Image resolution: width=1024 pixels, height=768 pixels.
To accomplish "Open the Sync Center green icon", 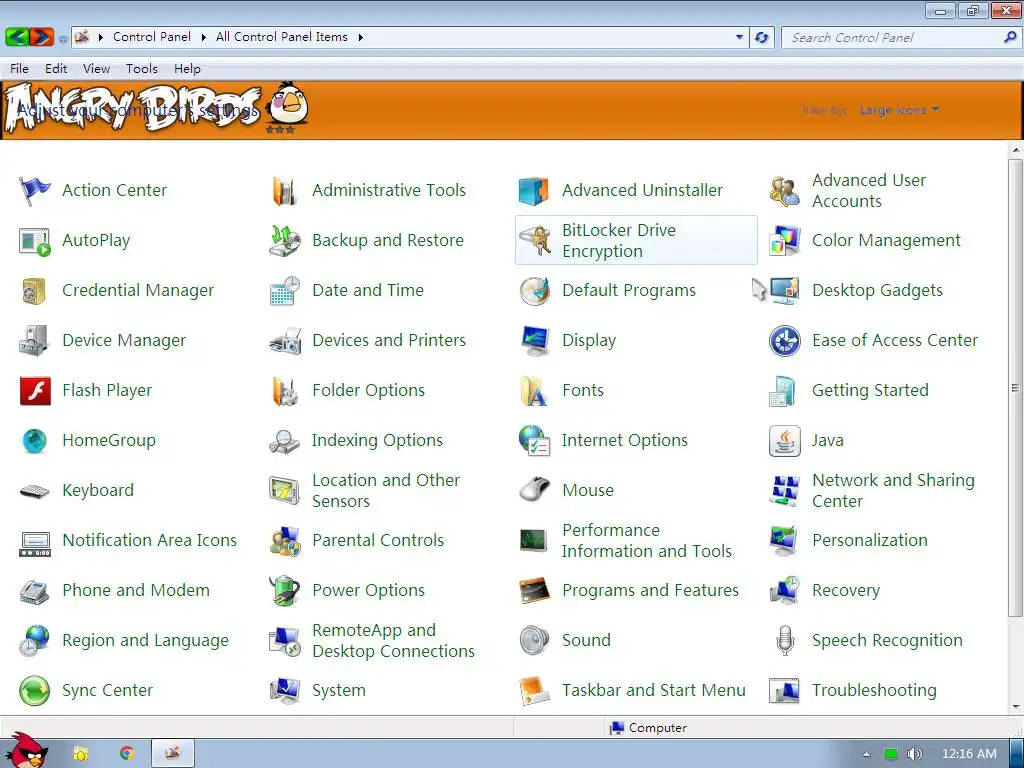I will tap(34, 690).
